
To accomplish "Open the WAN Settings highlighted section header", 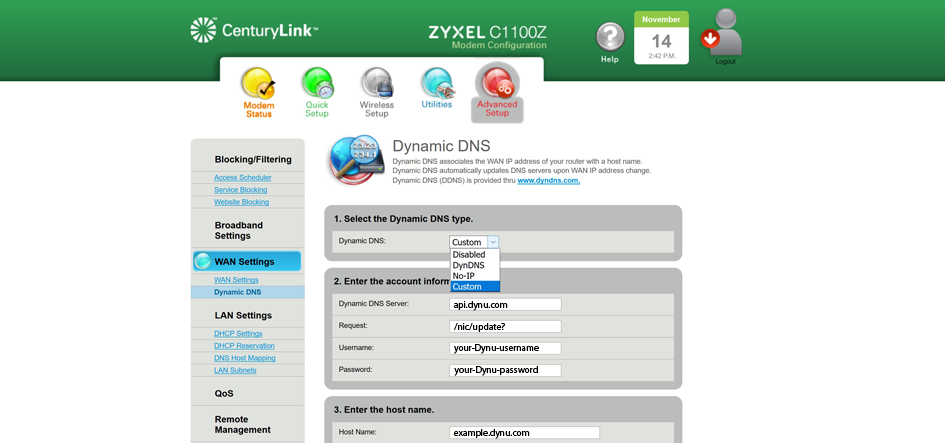I will [x=247, y=262].
